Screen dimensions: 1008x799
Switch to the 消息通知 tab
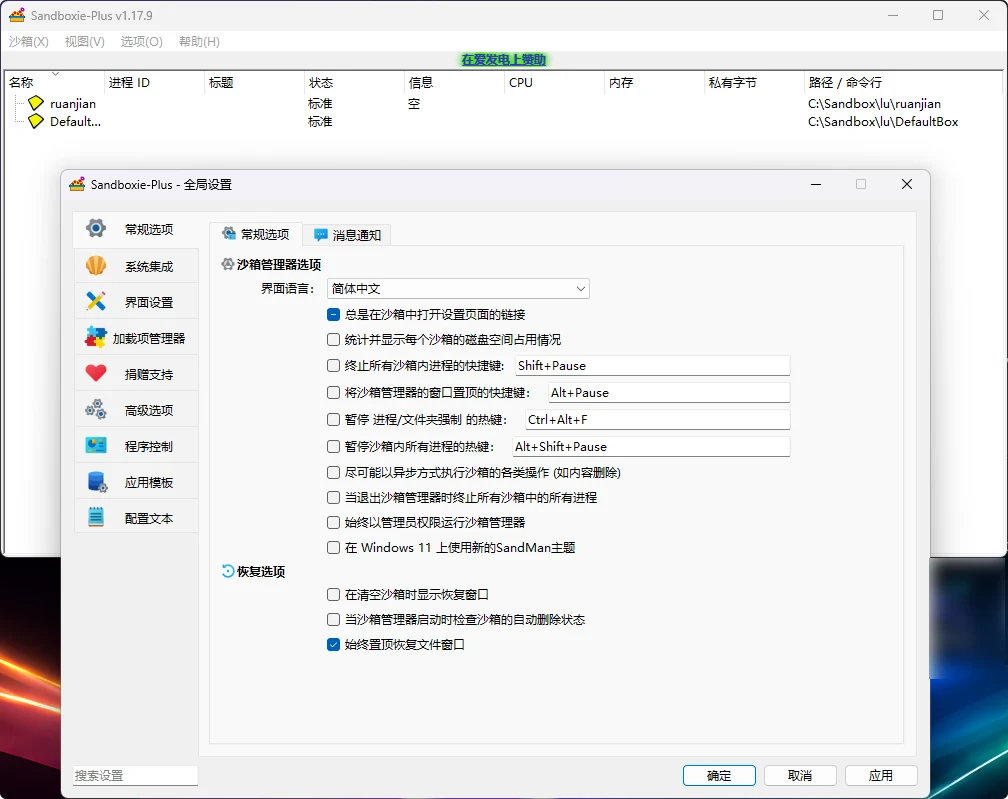click(x=347, y=235)
